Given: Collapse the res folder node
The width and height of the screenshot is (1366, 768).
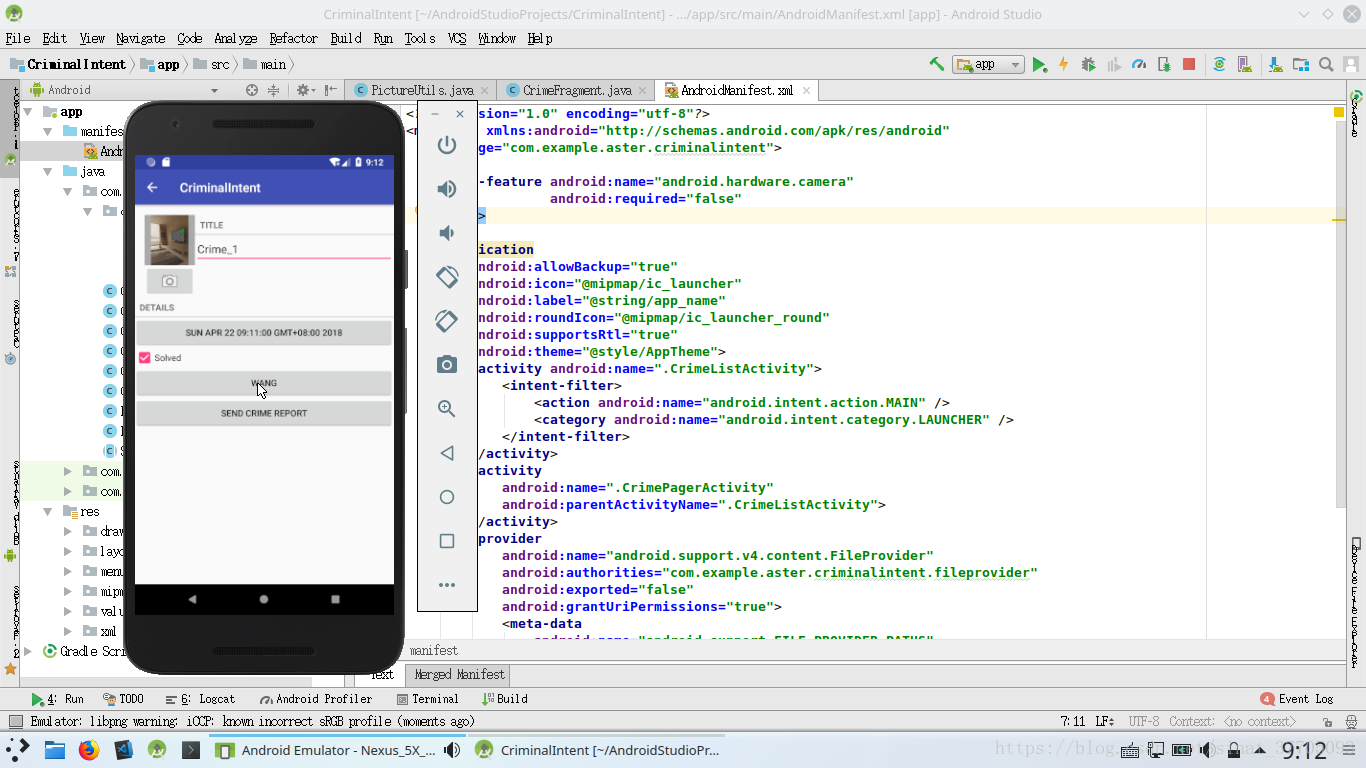Looking at the screenshot, I should (x=48, y=512).
